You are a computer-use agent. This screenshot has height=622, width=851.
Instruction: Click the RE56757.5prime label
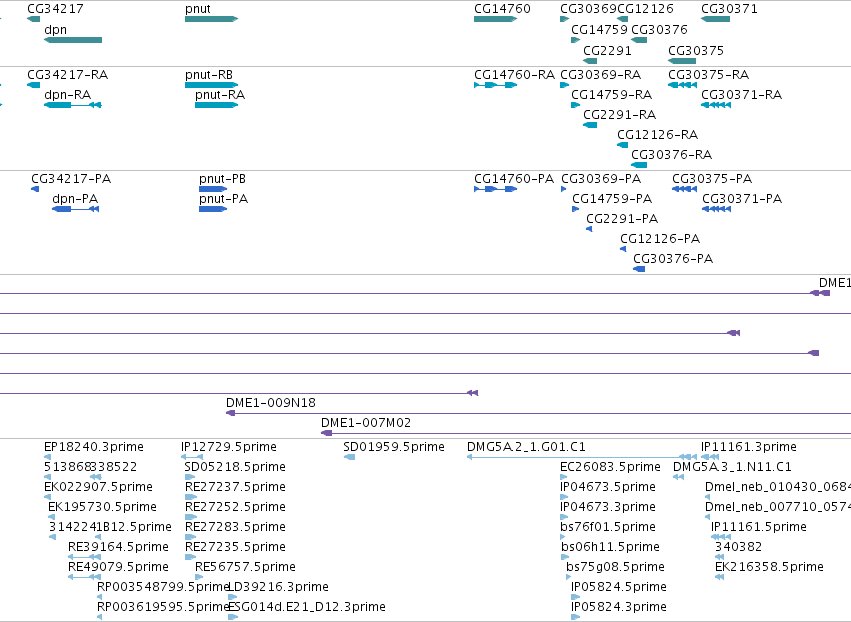tap(245, 567)
